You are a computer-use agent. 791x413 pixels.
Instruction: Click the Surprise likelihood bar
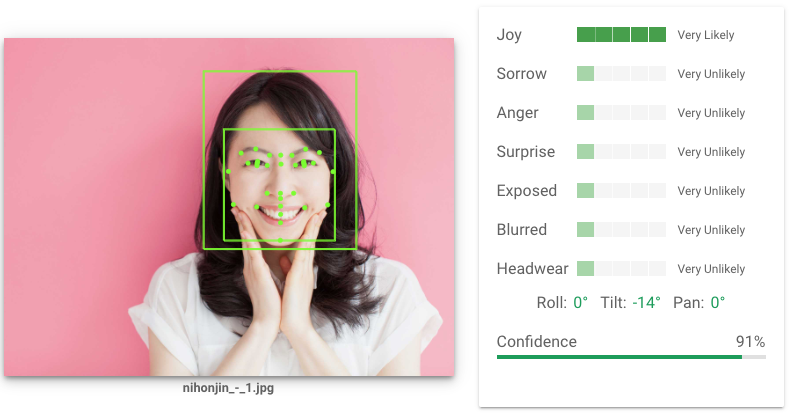[x=621, y=152]
